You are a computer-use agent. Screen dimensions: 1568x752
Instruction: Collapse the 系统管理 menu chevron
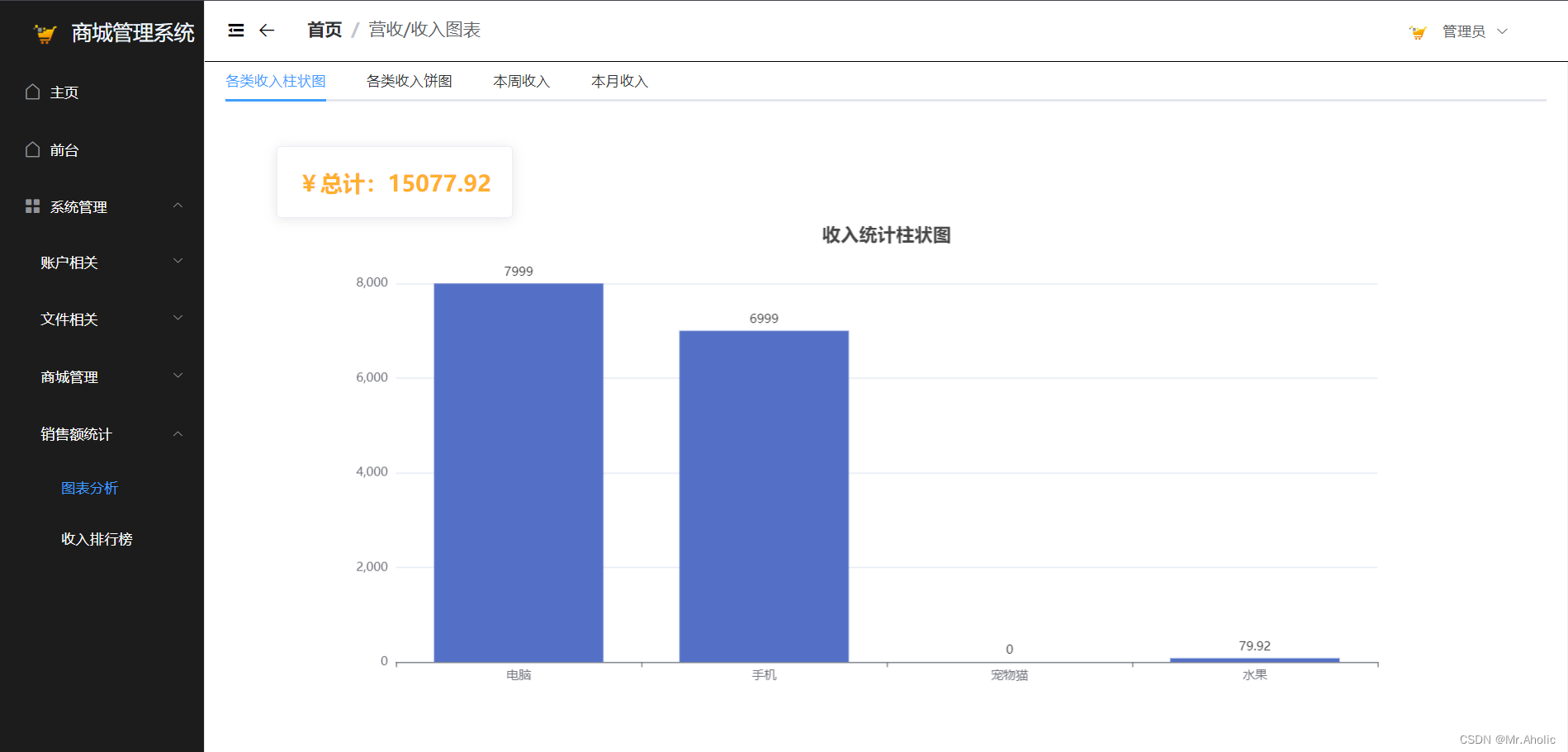click(178, 206)
